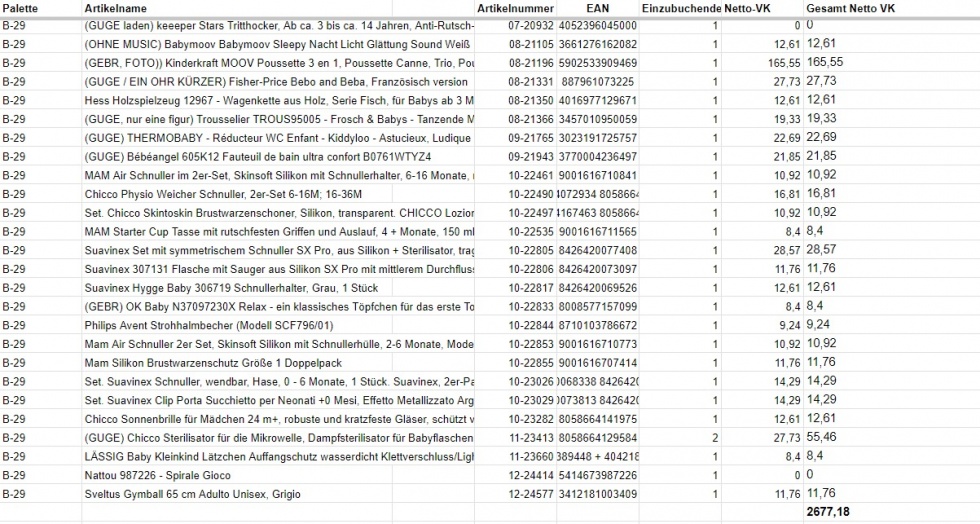Select Trousselier TROUS95005 Frosch article name
The height and width of the screenshot is (524, 980).
pyautogui.click(x=279, y=119)
